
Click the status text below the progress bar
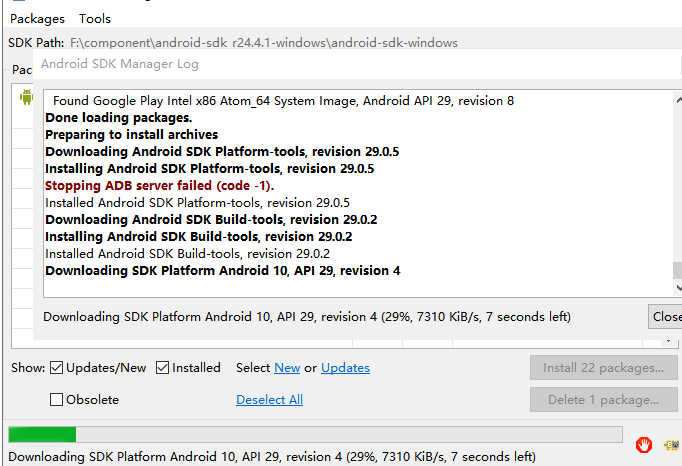[272, 457]
